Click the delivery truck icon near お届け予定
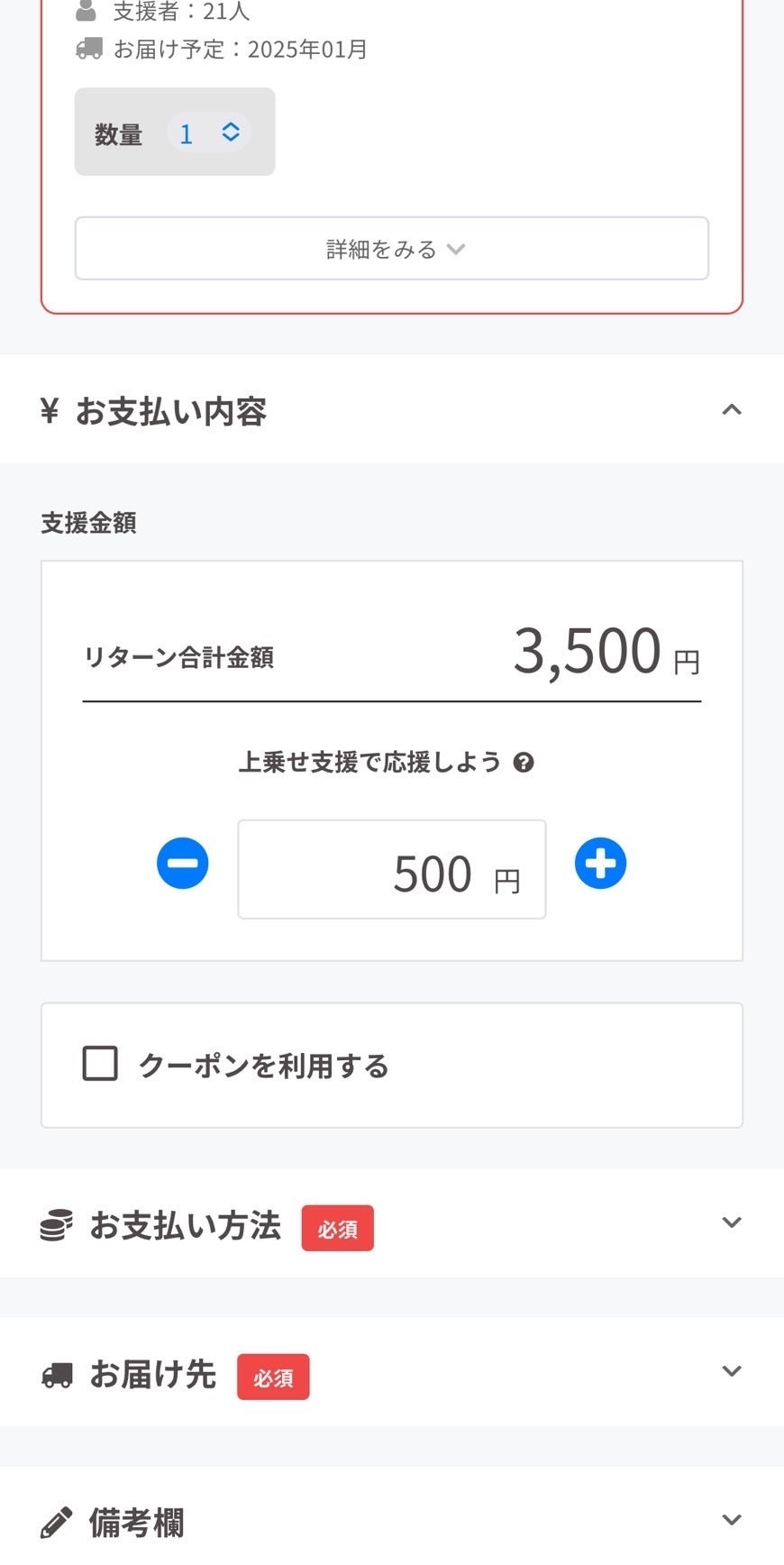 (x=88, y=49)
